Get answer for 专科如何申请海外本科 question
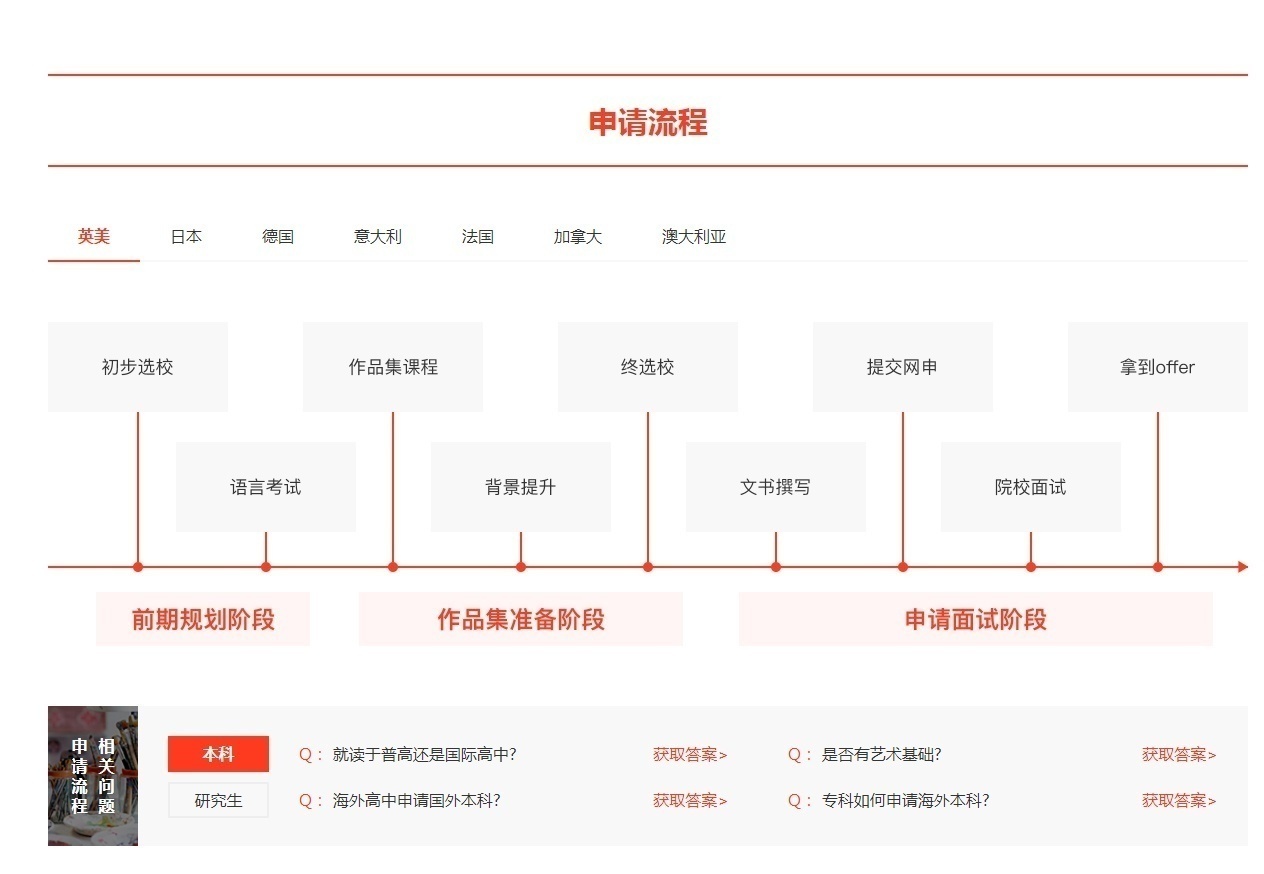 (x=1179, y=801)
